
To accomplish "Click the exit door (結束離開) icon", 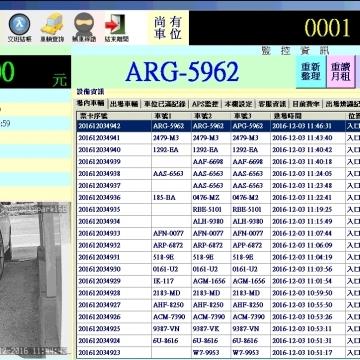I will 116,24.
